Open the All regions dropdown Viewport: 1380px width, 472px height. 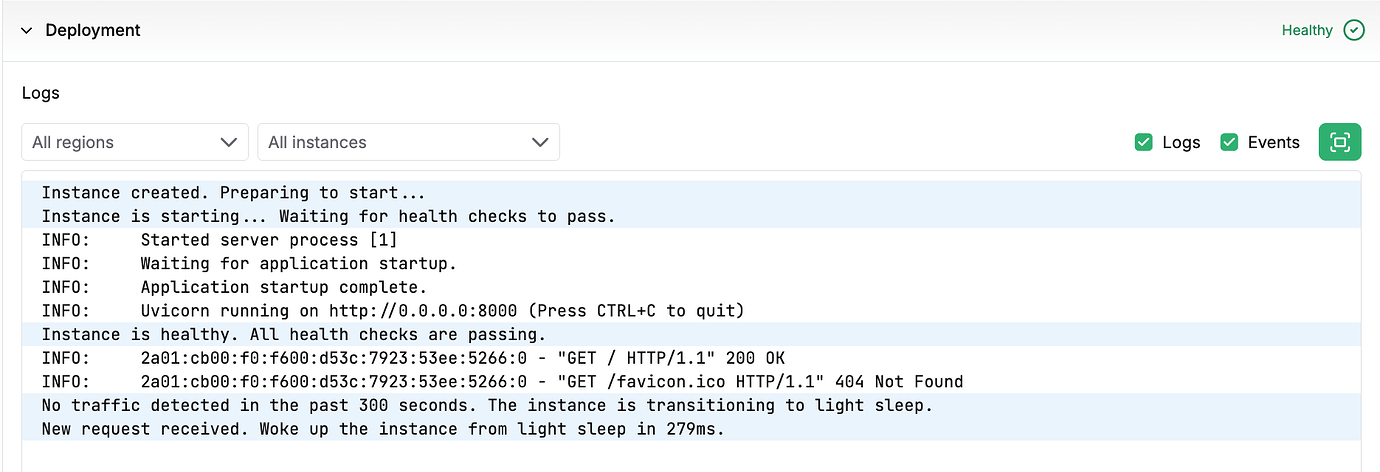tap(134, 142)
